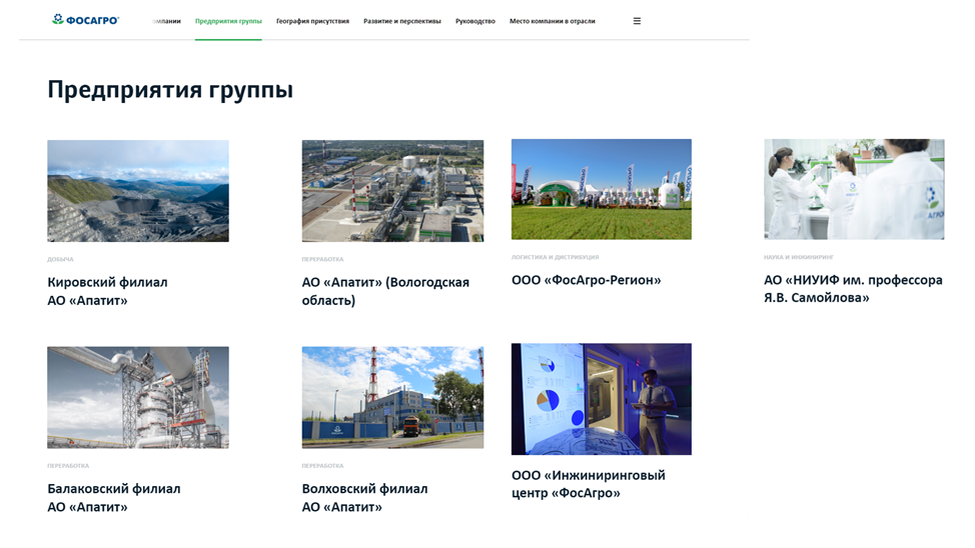Image resolution: width=975 pixels, height=548 pixels.
Task: Open the НИУИФ laboratory photo
Action: [854, 189]
